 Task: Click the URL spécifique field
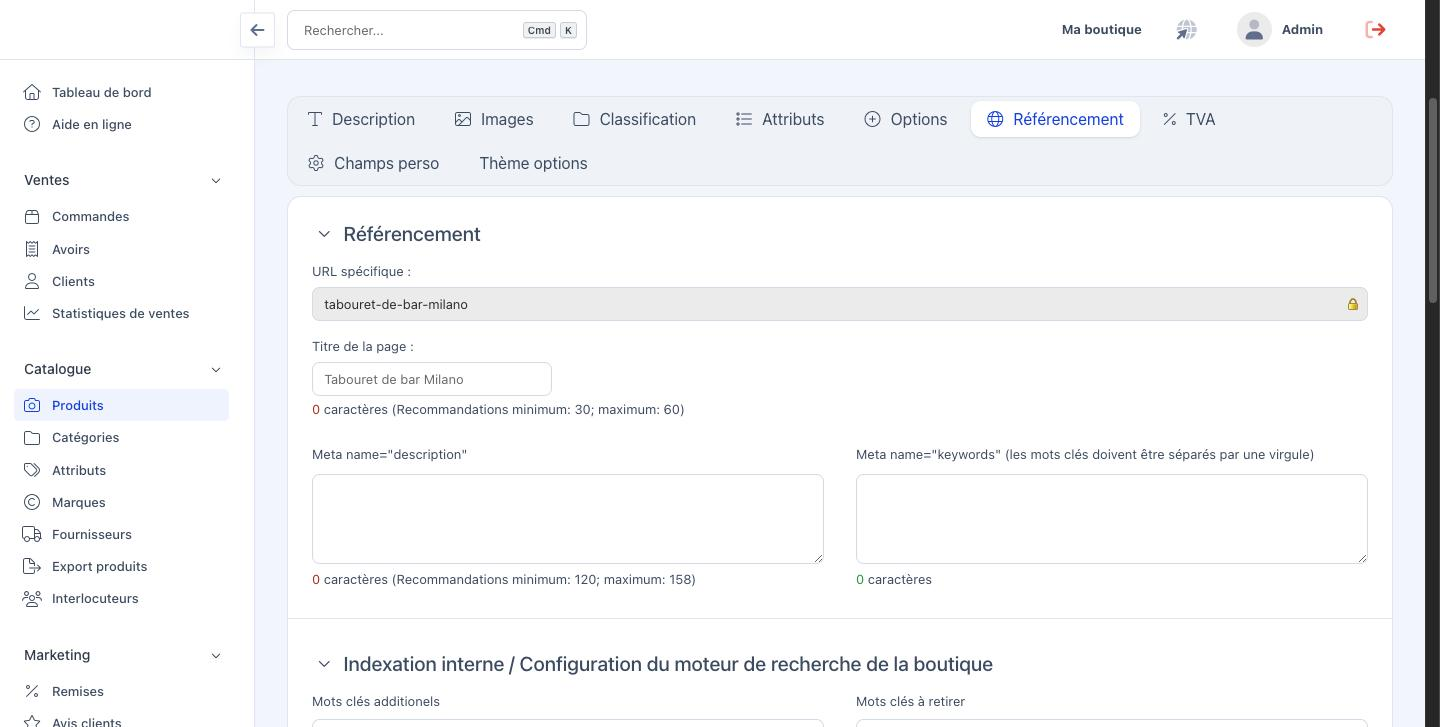tap(840, 304)
